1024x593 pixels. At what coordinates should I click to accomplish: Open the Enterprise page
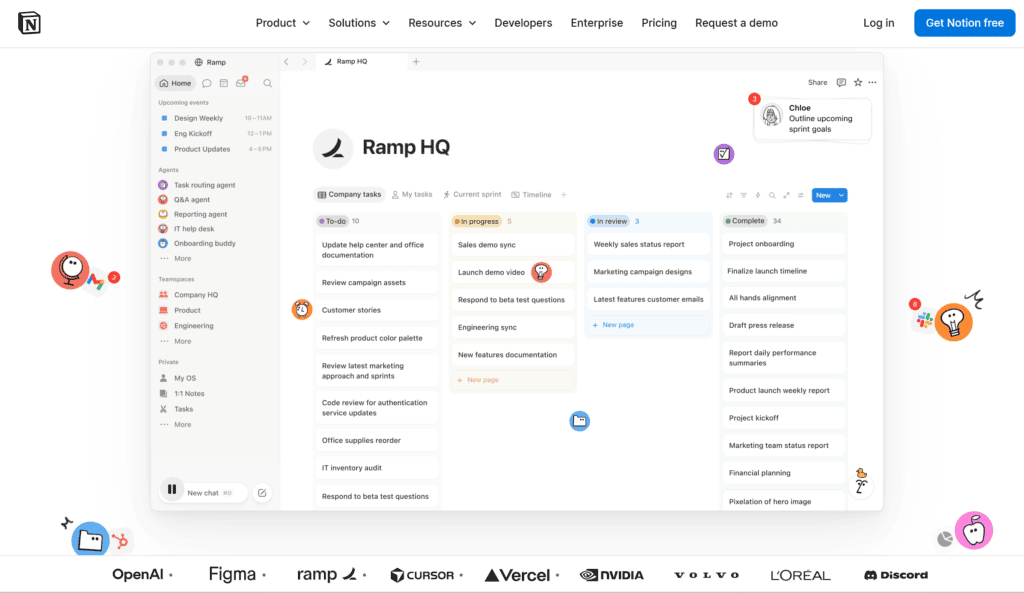pyautogui.click(x=596, y=23)
